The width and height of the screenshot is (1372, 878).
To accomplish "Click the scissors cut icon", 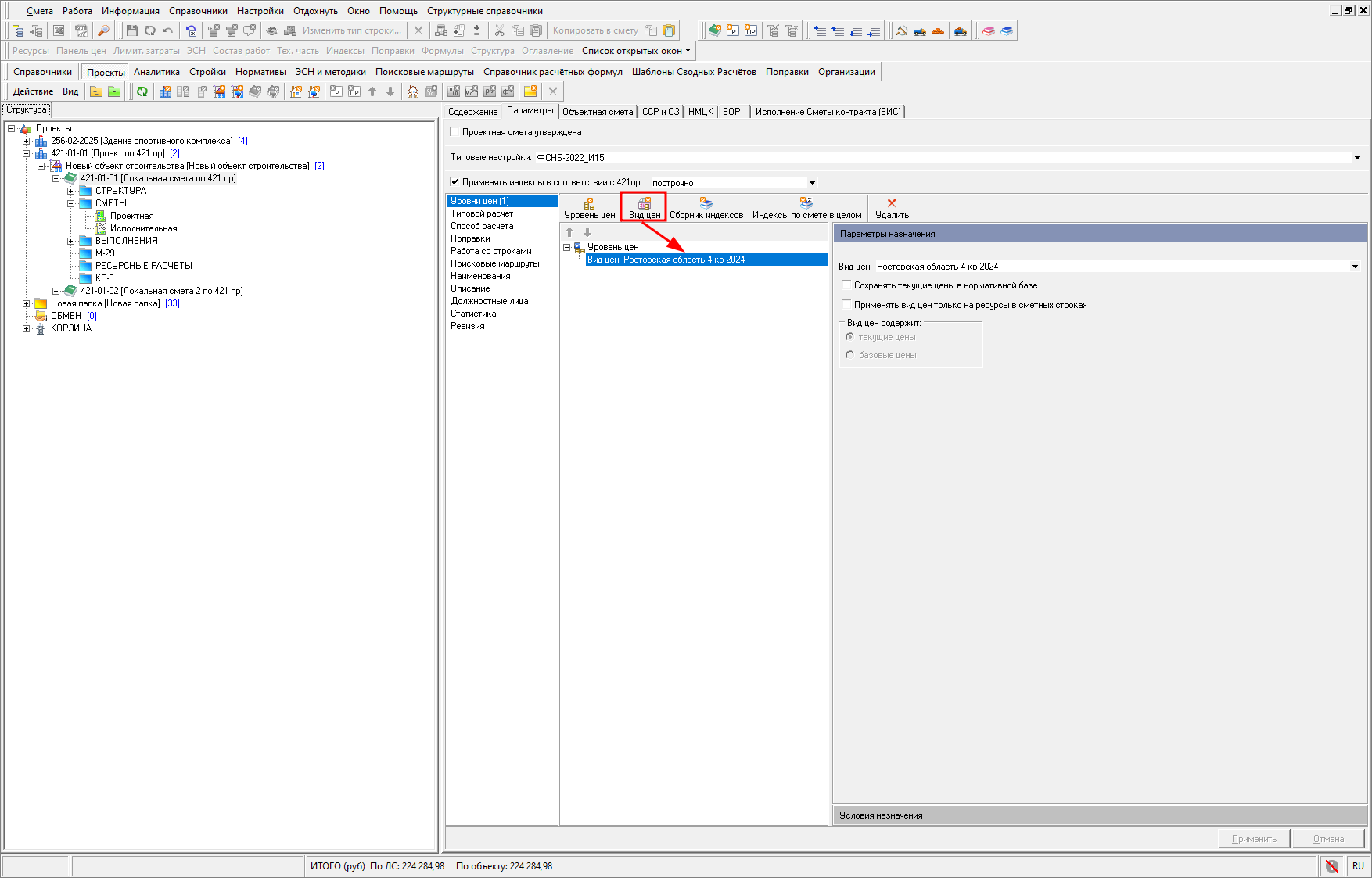I will (499, 30).
